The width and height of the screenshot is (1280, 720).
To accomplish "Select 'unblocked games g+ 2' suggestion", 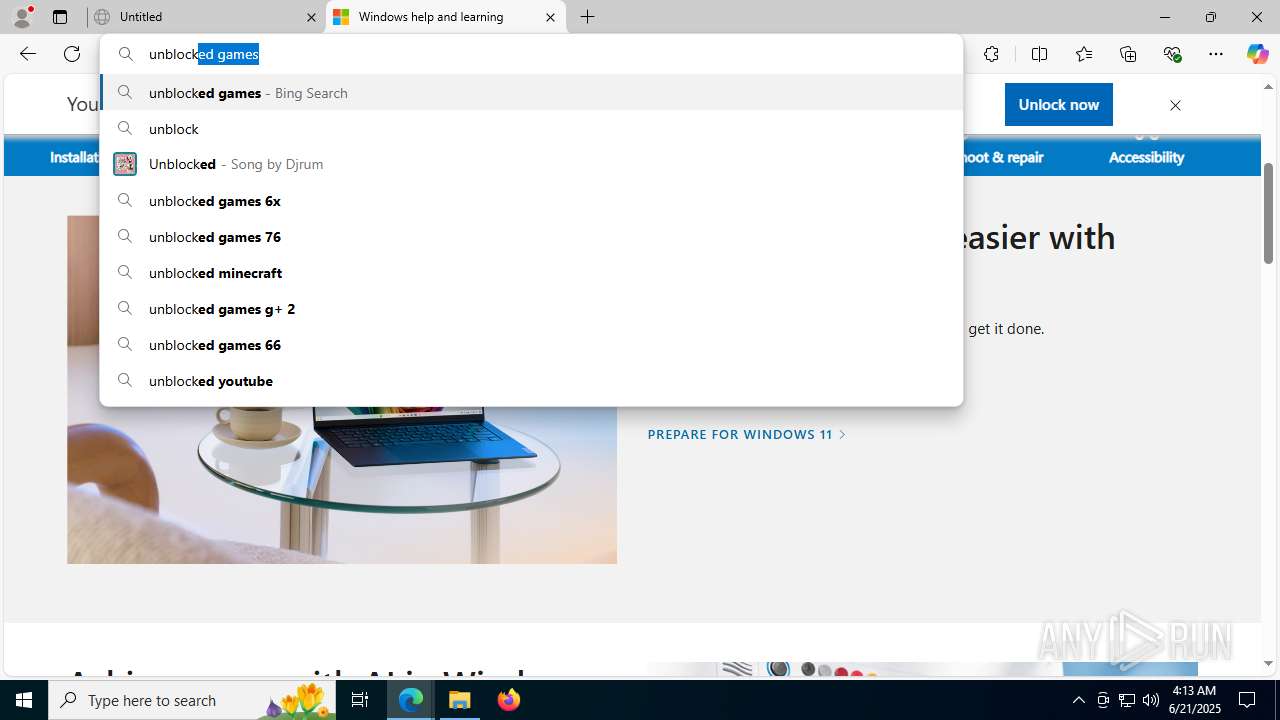I will click(x=531, y=308).
